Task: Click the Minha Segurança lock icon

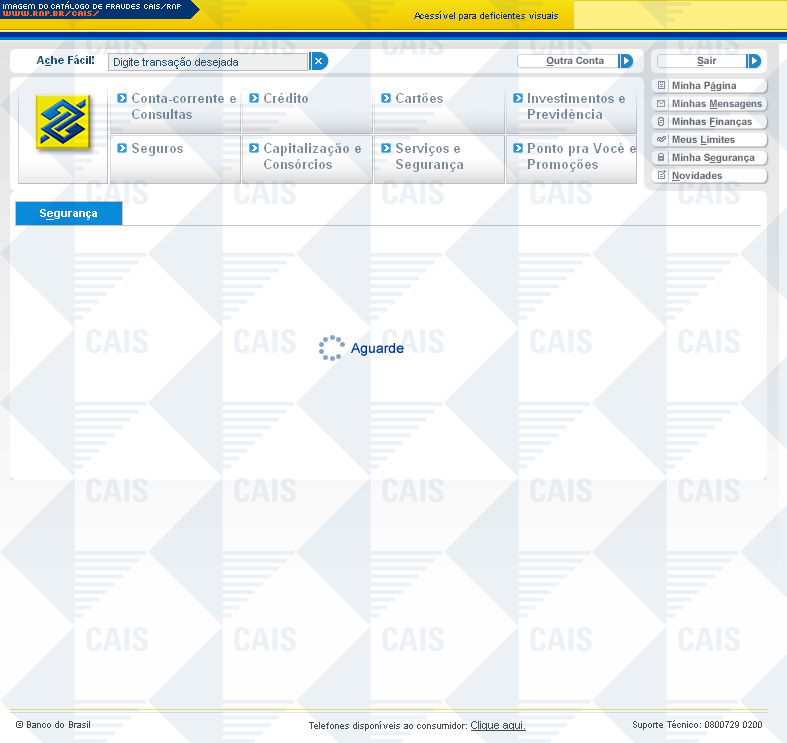Action: pos(661,158)
